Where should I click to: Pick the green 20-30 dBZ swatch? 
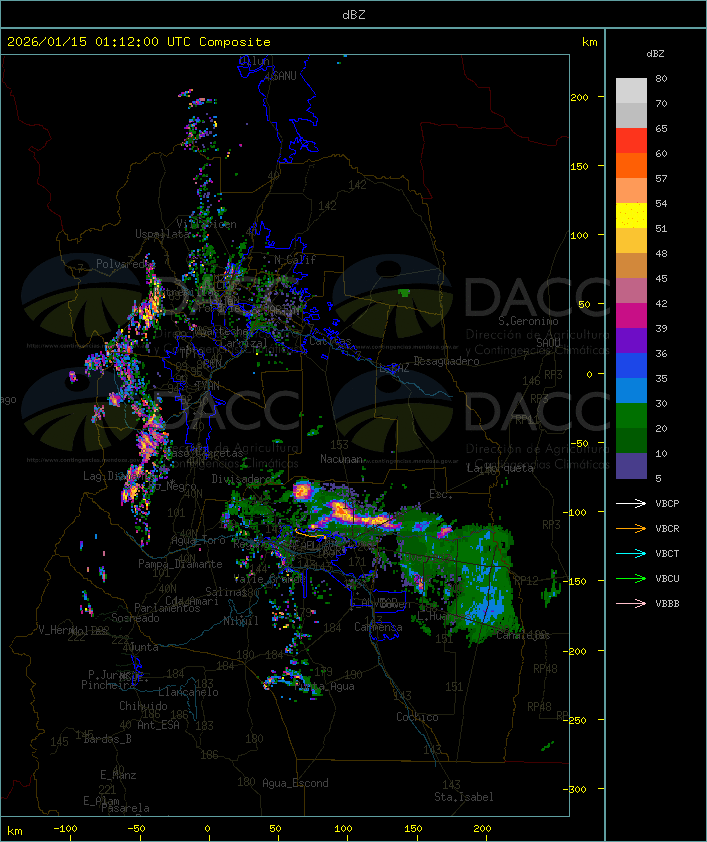631,416
